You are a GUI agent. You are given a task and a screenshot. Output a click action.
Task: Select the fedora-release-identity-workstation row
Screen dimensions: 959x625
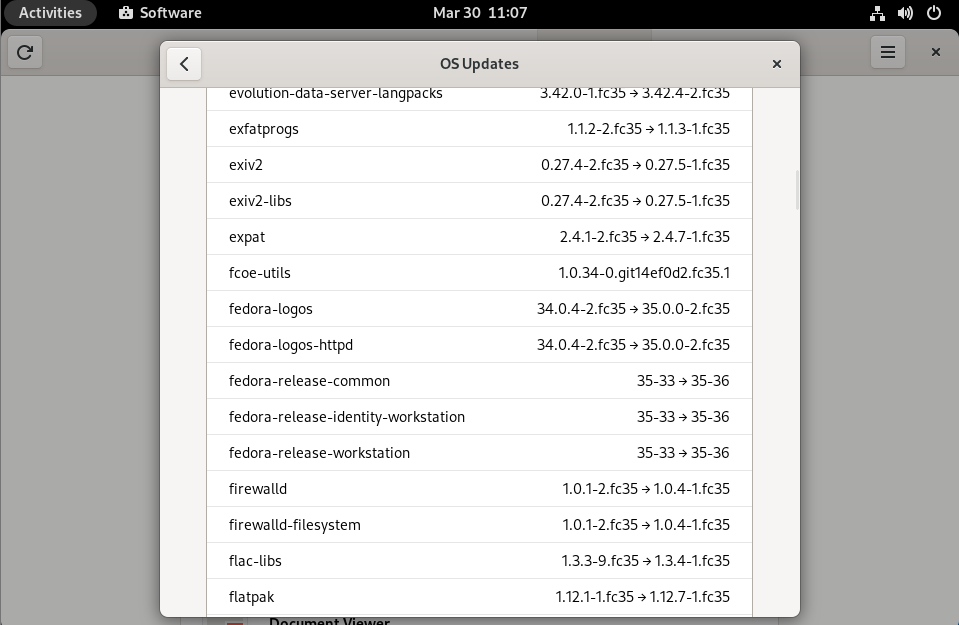(480, 418)
